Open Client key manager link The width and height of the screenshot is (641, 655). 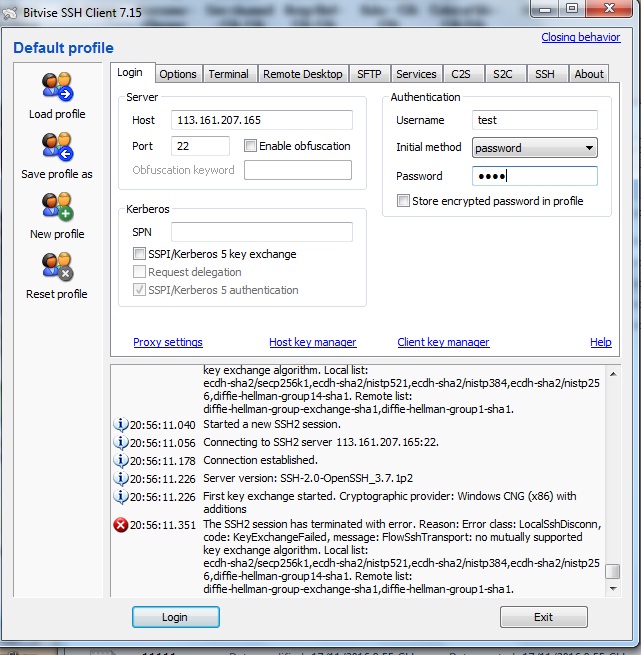[443, 342]
